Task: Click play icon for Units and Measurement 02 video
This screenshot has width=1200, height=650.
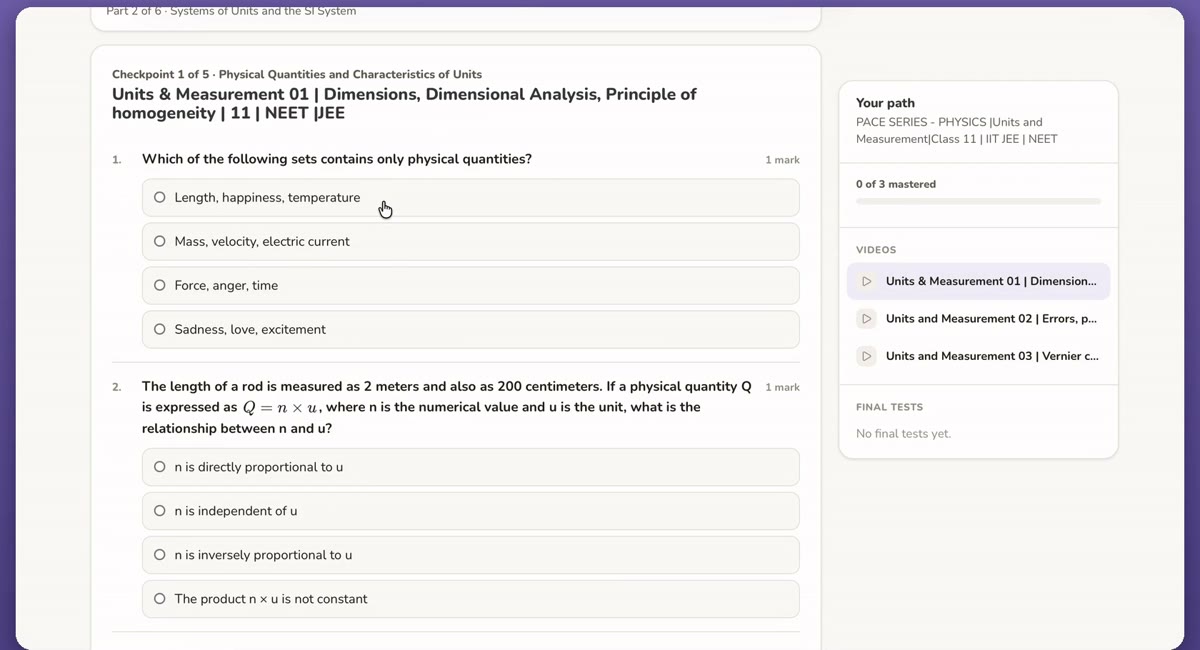Action: 867,319
